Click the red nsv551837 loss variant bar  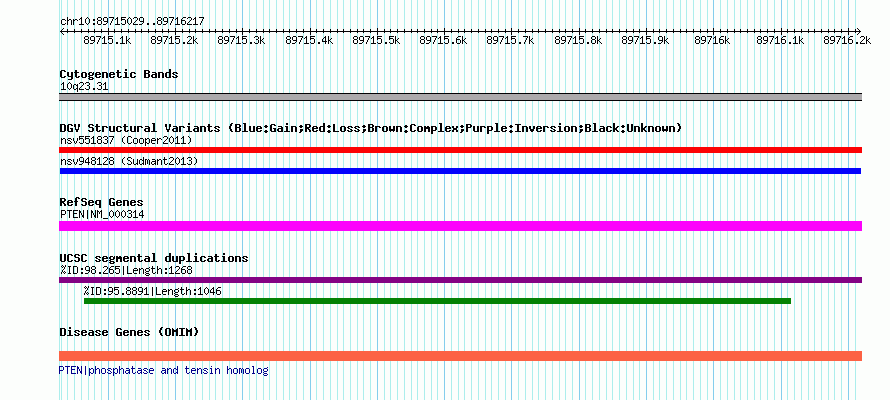point(460,150)
